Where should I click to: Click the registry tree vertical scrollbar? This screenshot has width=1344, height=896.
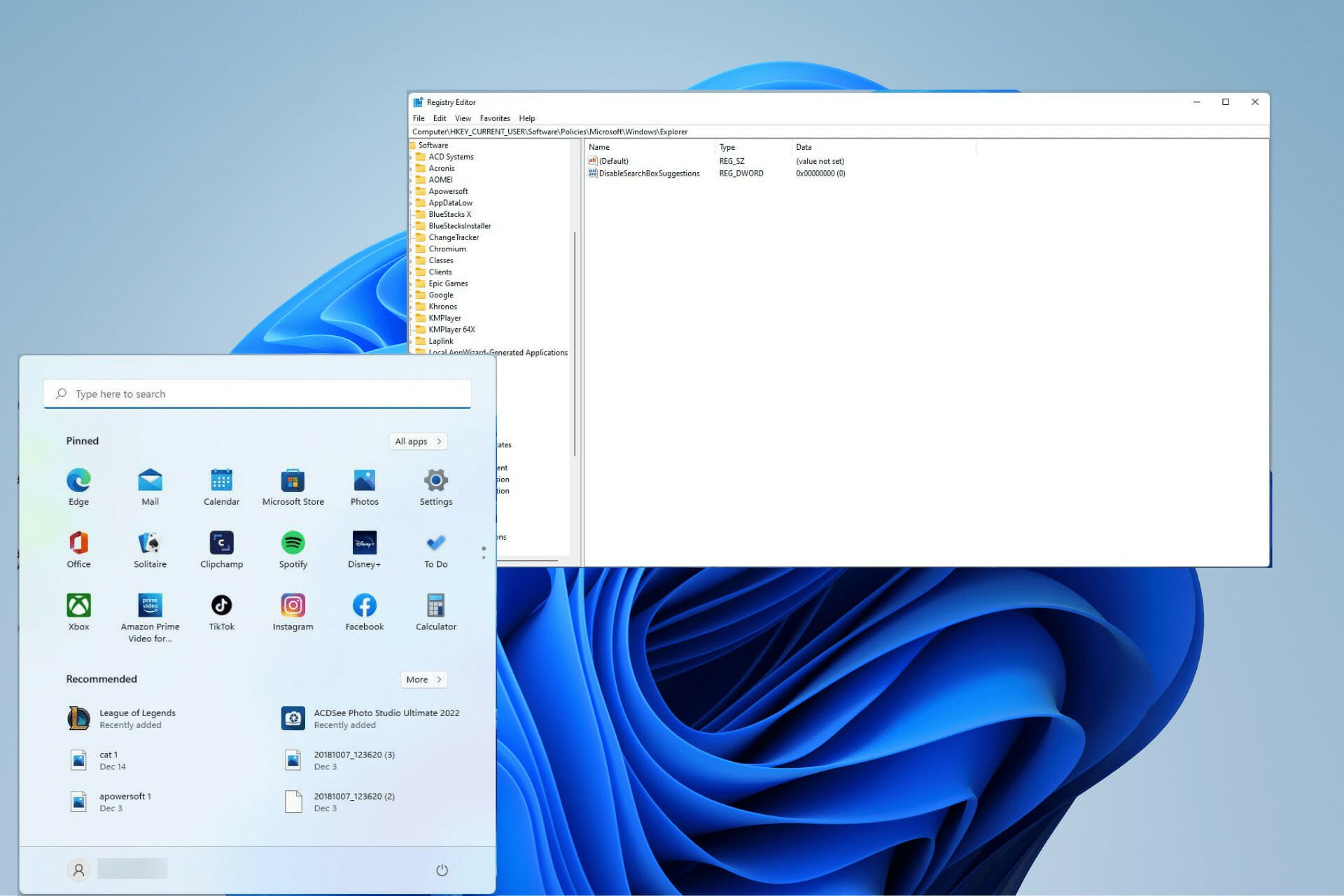[x=575, y=343]
